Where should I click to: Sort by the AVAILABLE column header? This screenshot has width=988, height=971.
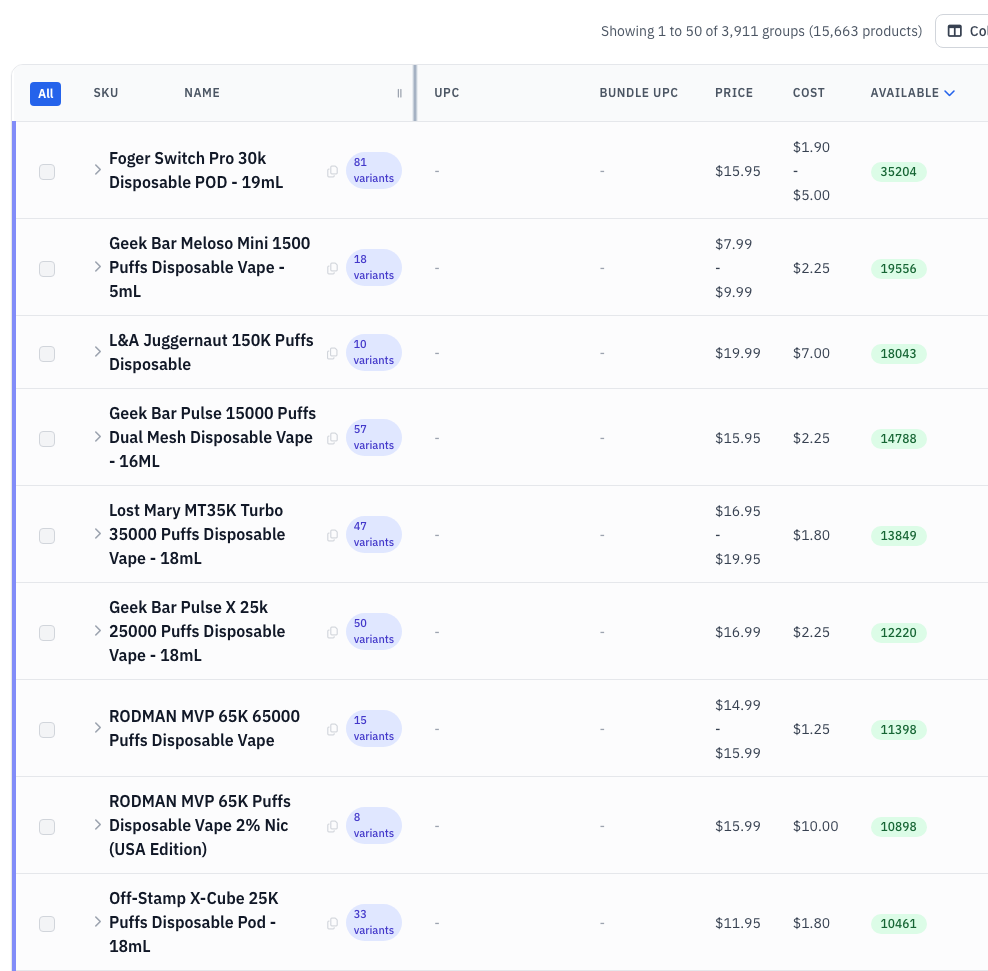pos(912,93)
